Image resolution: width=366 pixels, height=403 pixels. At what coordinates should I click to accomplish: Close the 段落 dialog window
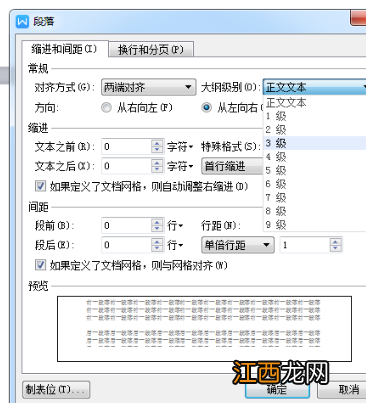(x=358, y=17)
